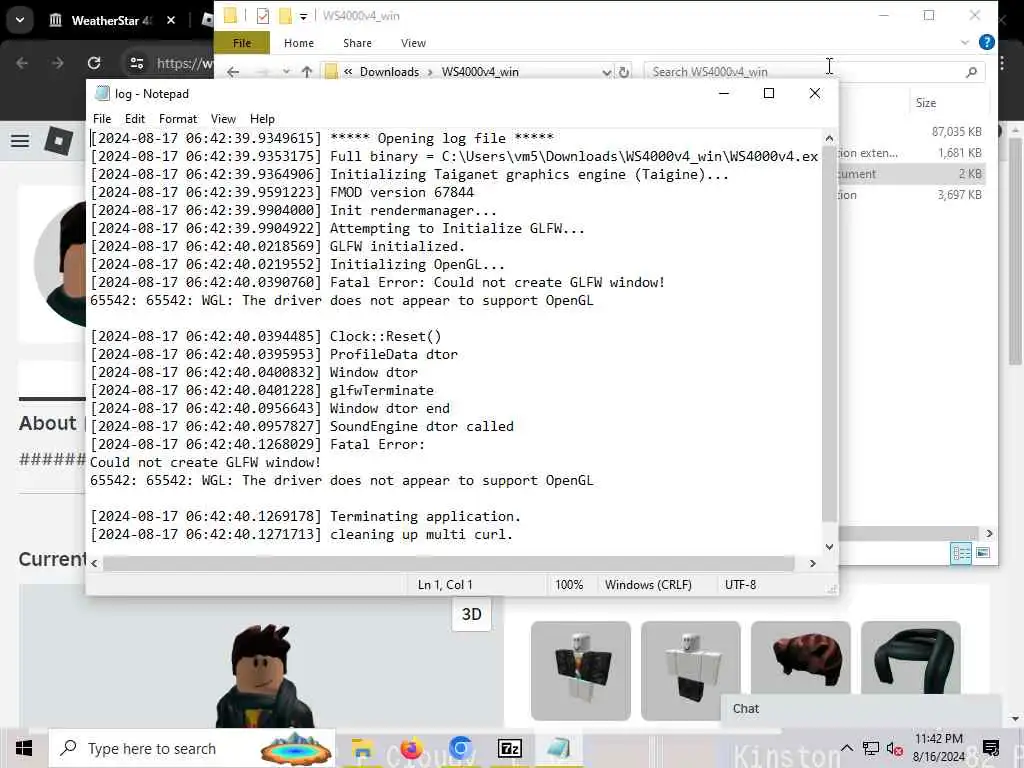1024x768 pixels.
Task: Open the black jacket outfit thumbnail
Action: click(581, 671)
